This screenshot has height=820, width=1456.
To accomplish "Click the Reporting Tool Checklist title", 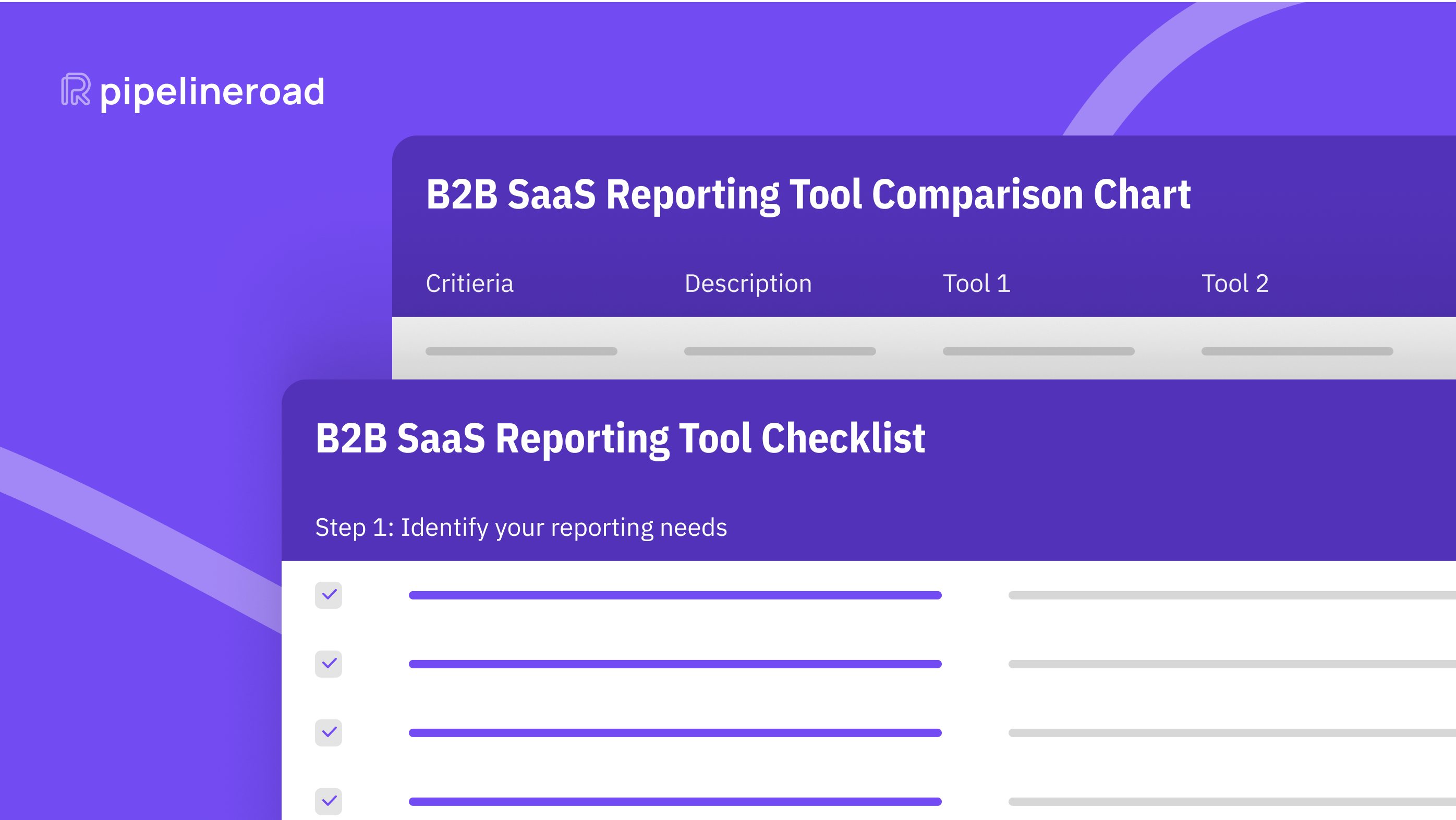I will 620,438.
